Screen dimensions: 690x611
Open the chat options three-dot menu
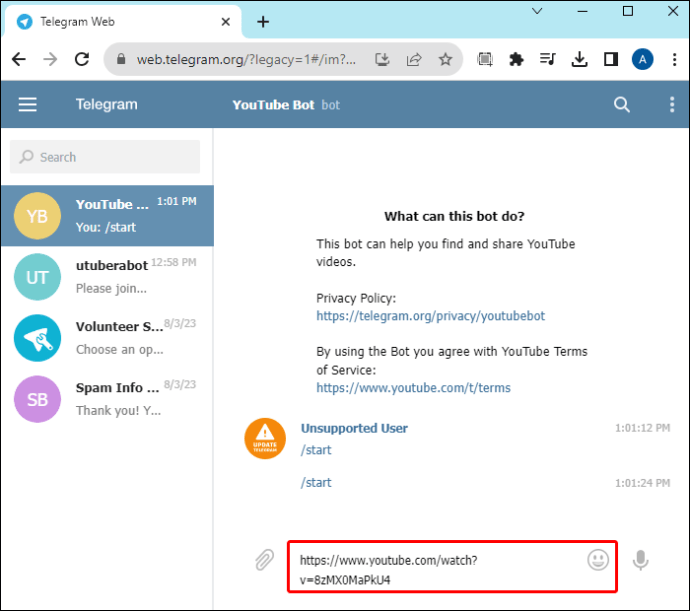click(671, 105)
